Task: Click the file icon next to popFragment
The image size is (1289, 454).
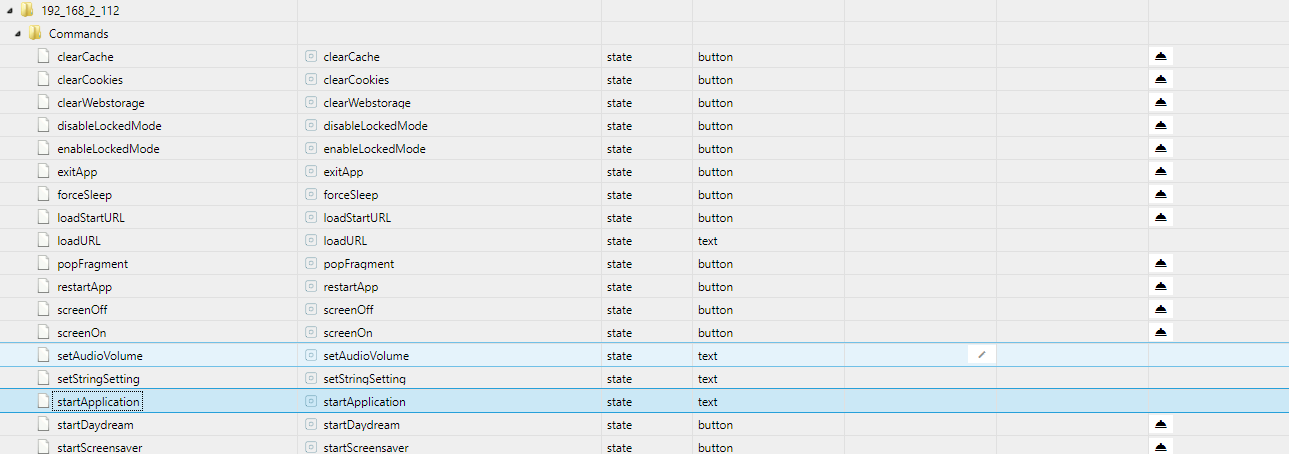Action: (43, 264)
